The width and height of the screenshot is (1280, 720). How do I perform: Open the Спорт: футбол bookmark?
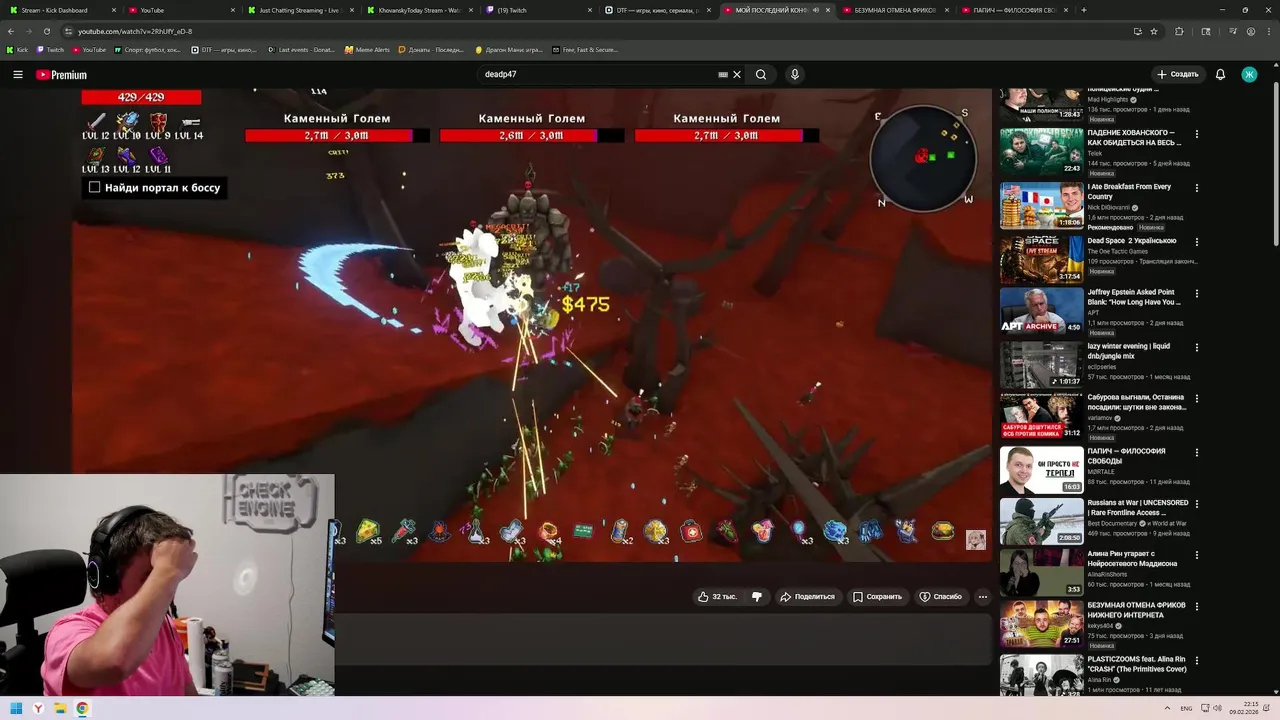(148, 49)
